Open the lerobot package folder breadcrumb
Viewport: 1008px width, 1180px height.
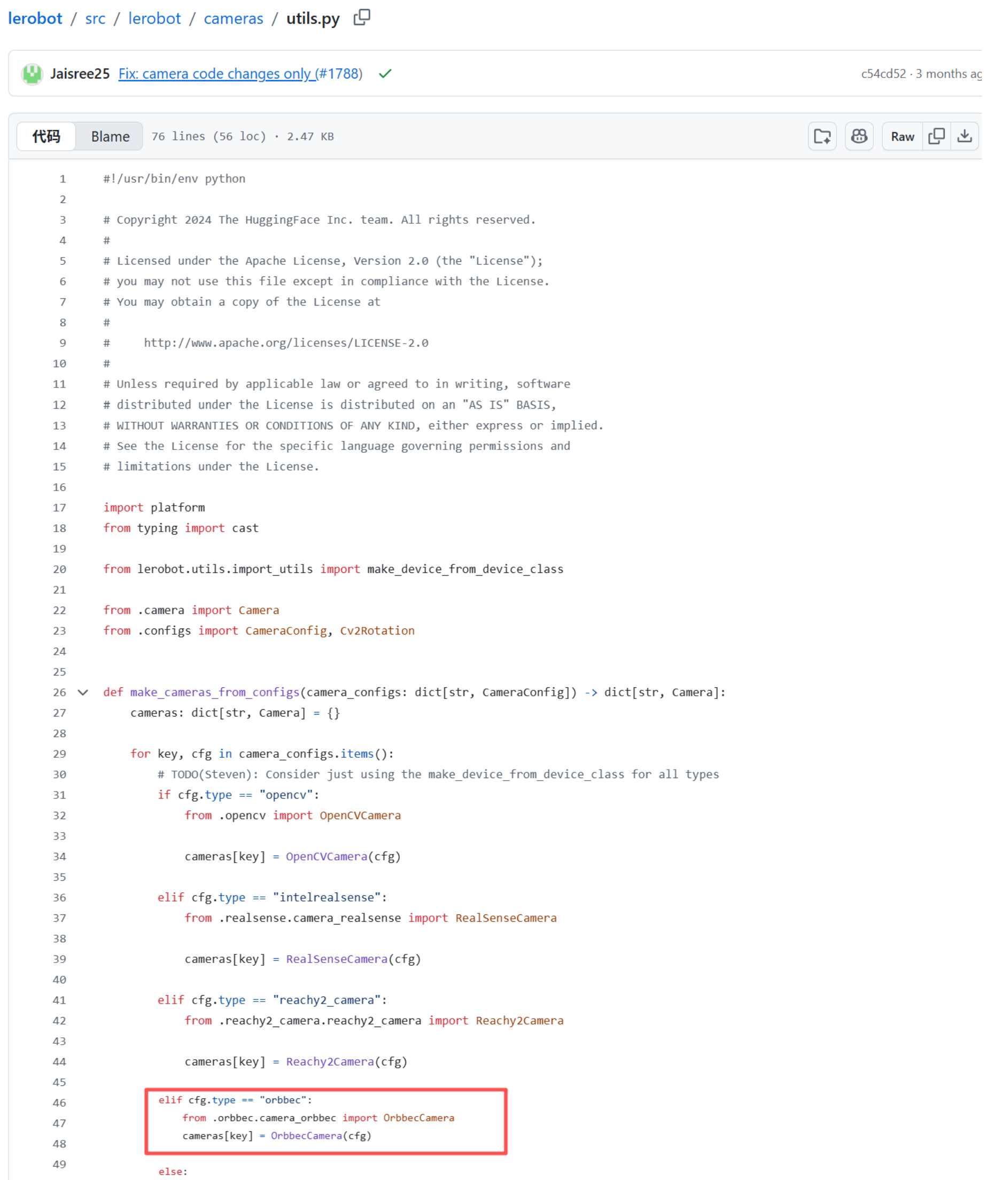[154, 19]
